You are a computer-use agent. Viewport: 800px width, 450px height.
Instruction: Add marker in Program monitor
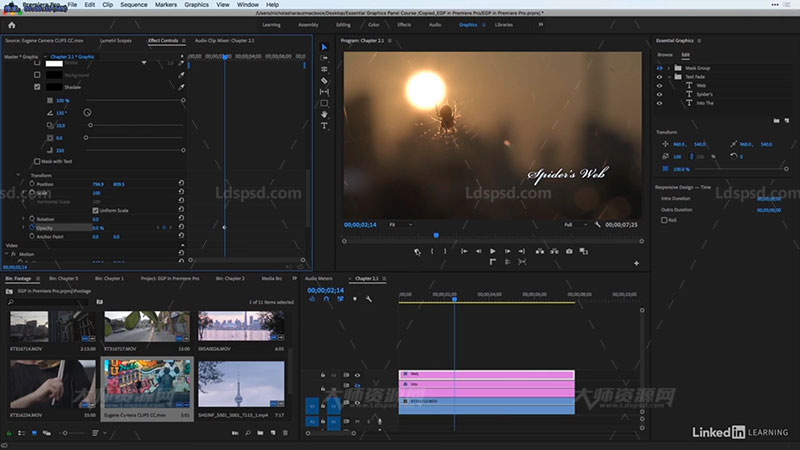click(x=417, y=252)
